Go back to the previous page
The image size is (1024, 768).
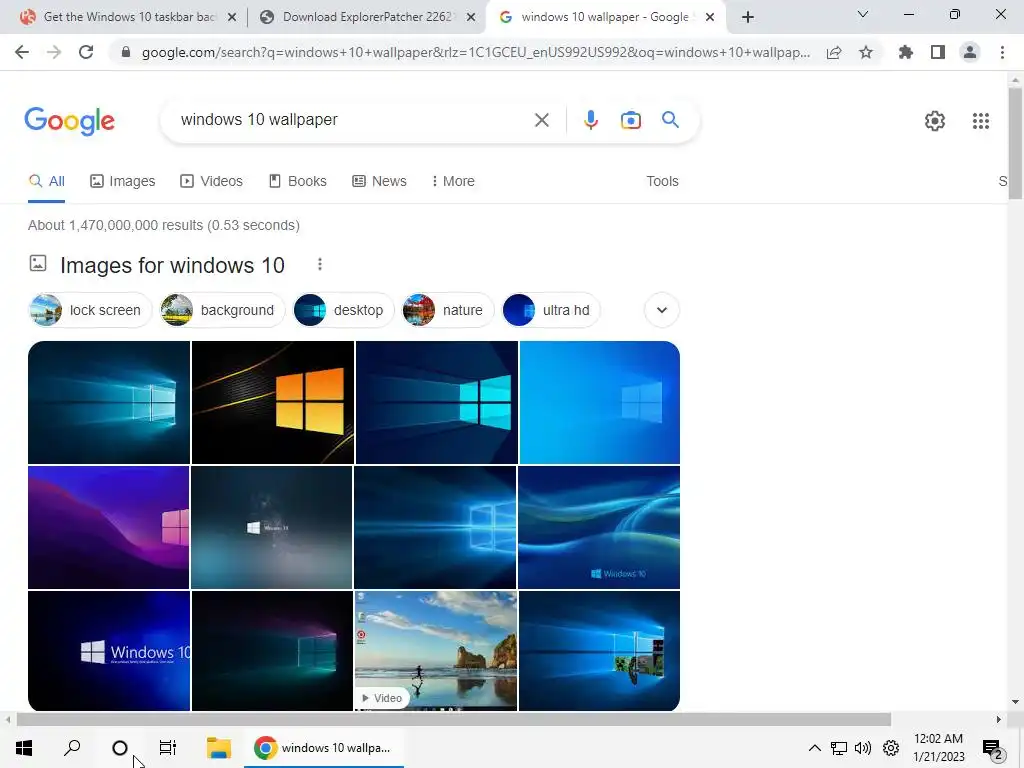(22, 52)
